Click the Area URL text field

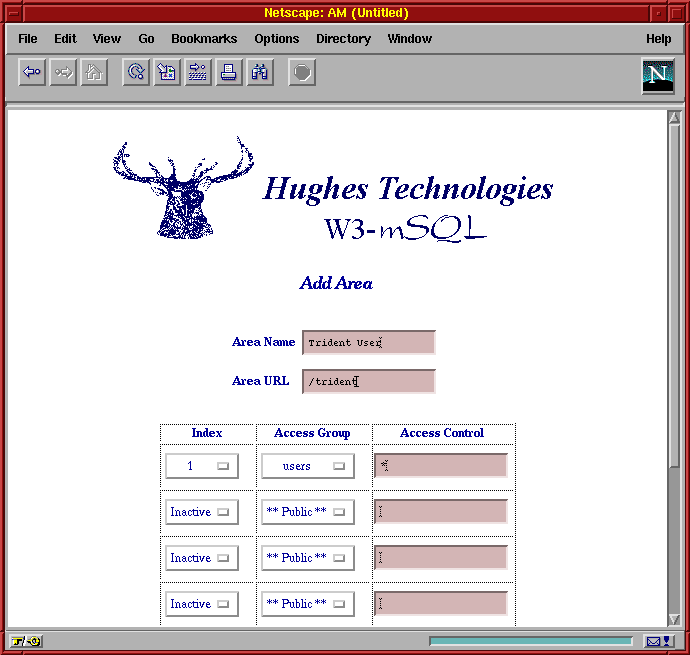[x=369, y=381]
